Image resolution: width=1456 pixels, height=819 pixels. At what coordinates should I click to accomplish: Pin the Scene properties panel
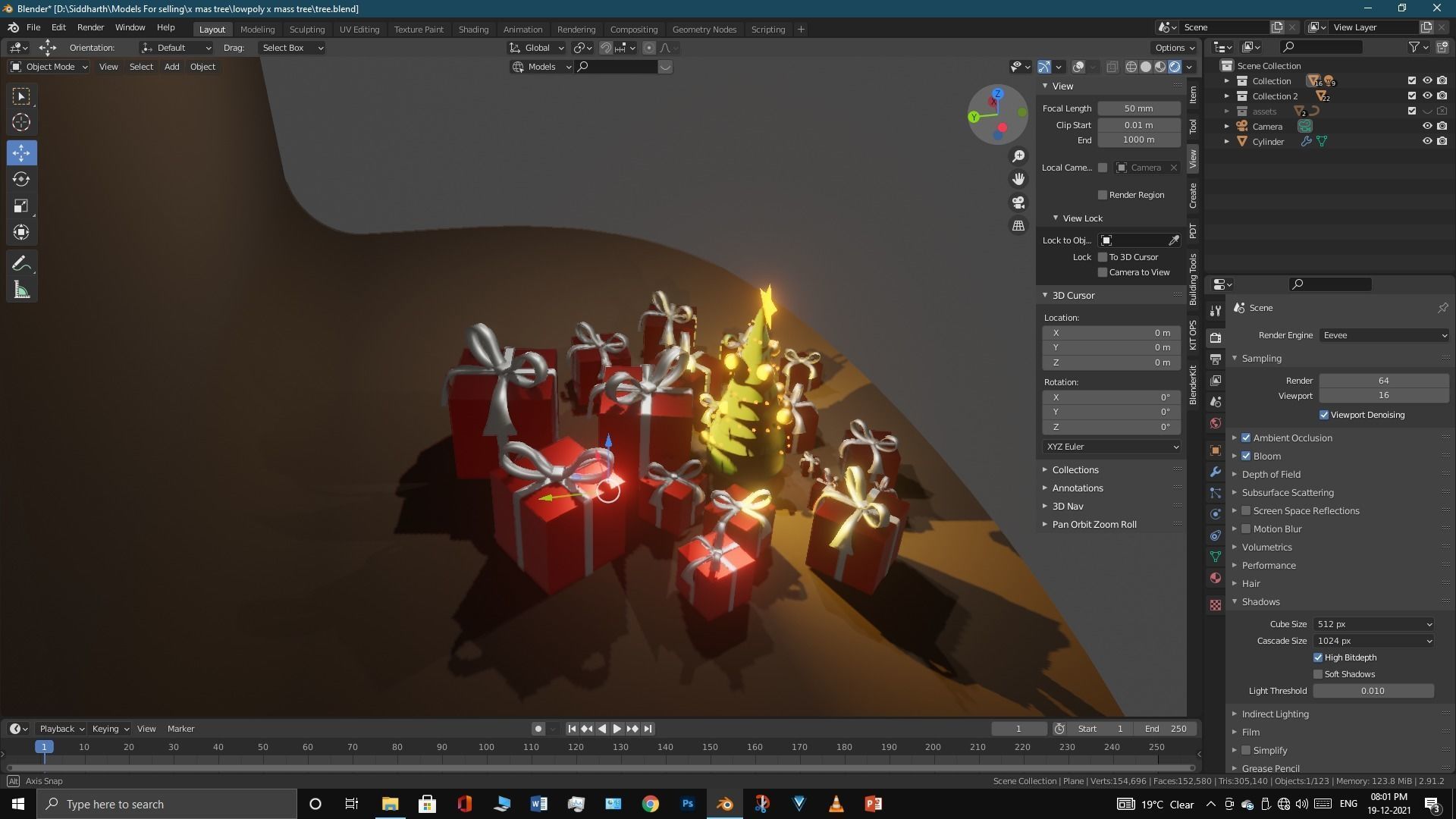point(1442,308)
